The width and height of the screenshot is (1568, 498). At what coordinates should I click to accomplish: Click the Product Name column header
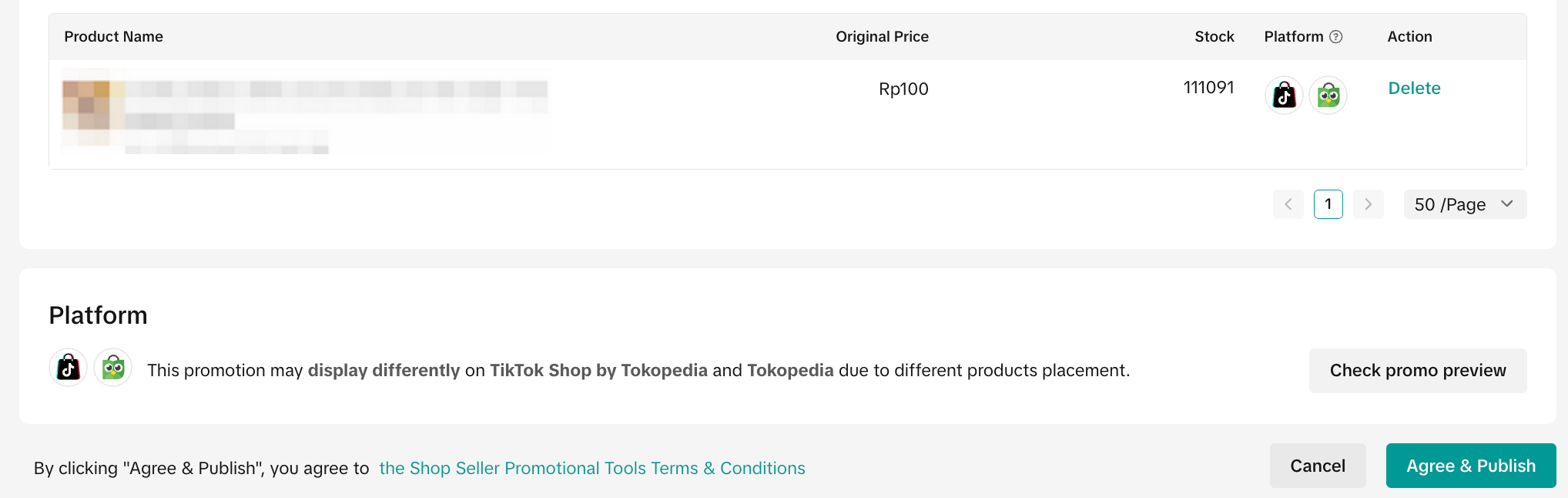pyautogui.click(x=113, y=37)
